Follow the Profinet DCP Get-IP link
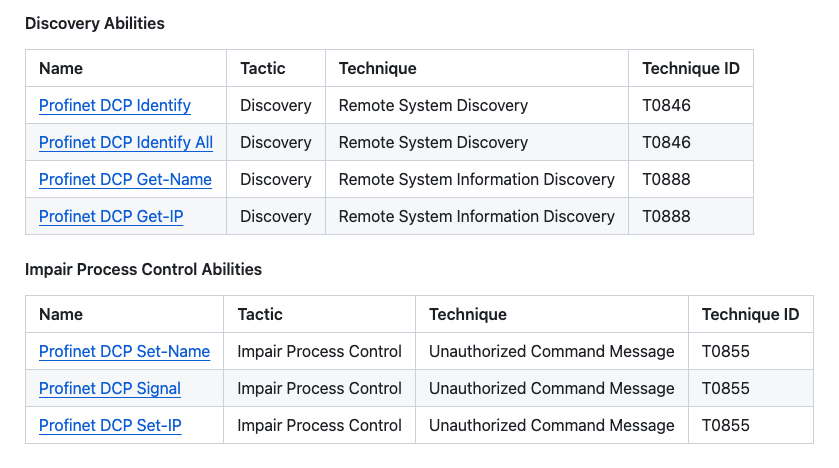 point(111,216)
